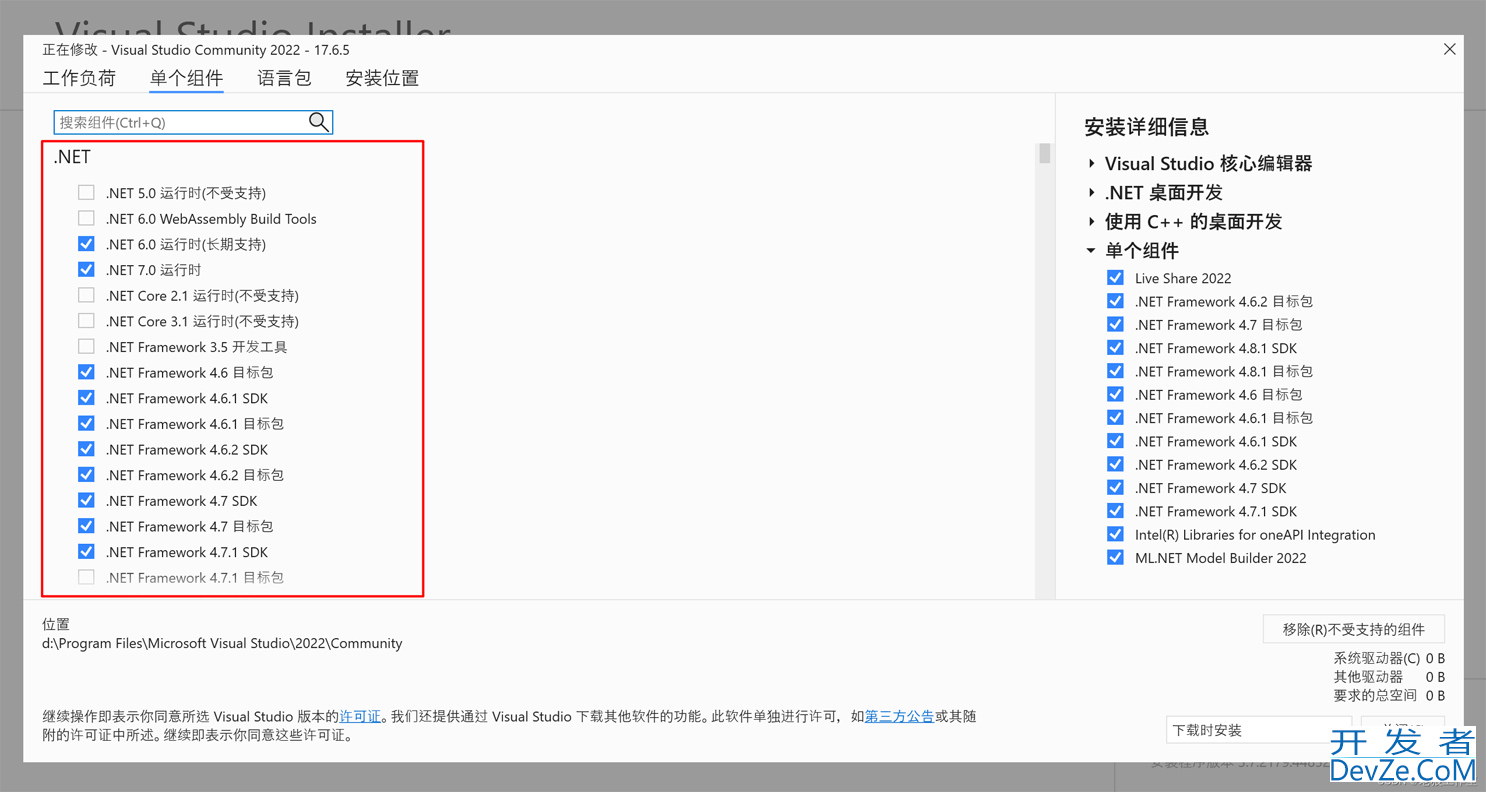Open the 语言包 tab
Screen dimensions: 1486x792
pyautogui.click(x=284, y=78)
